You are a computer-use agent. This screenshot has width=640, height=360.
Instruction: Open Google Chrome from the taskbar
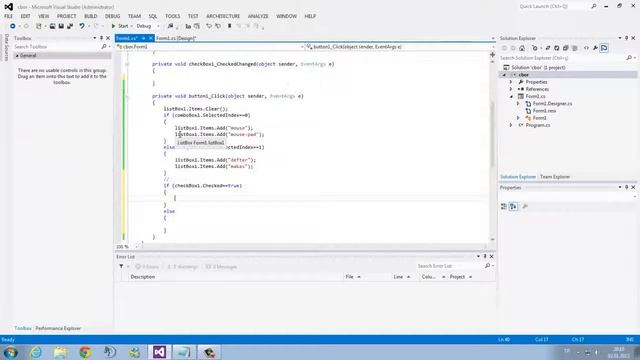85,351
